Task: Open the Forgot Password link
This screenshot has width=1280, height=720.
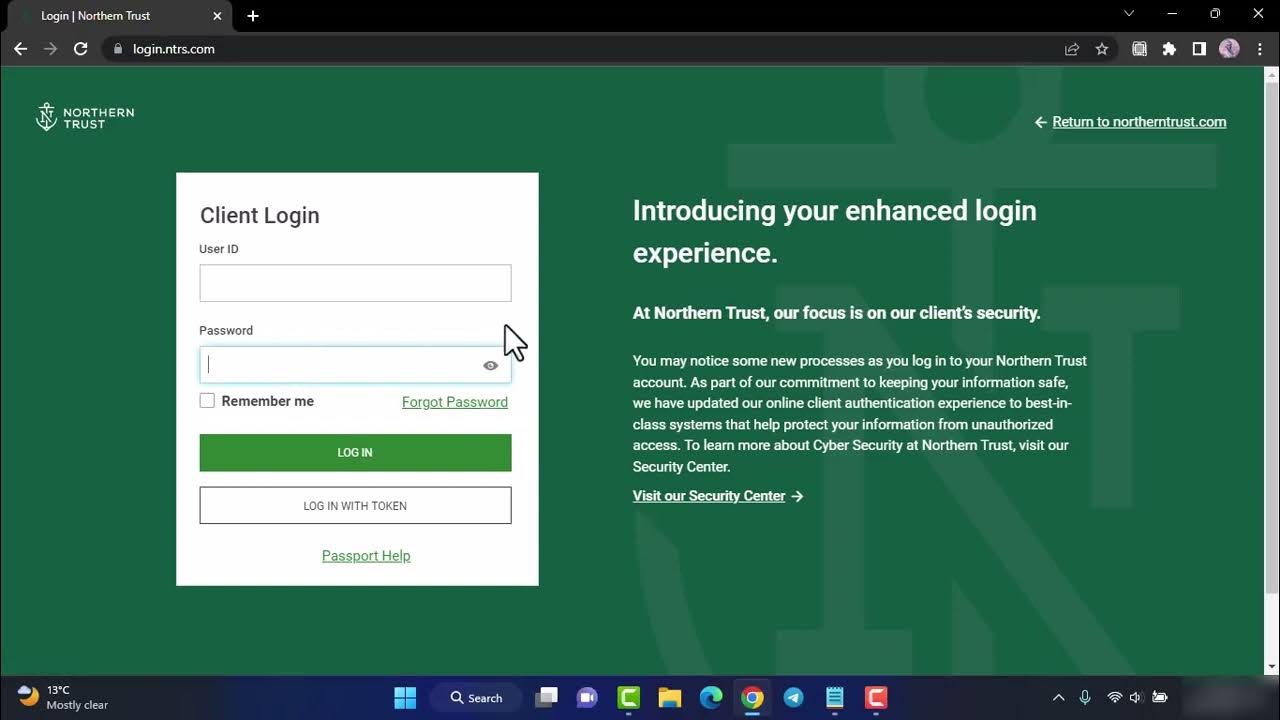Action: (x=455, y=402)
